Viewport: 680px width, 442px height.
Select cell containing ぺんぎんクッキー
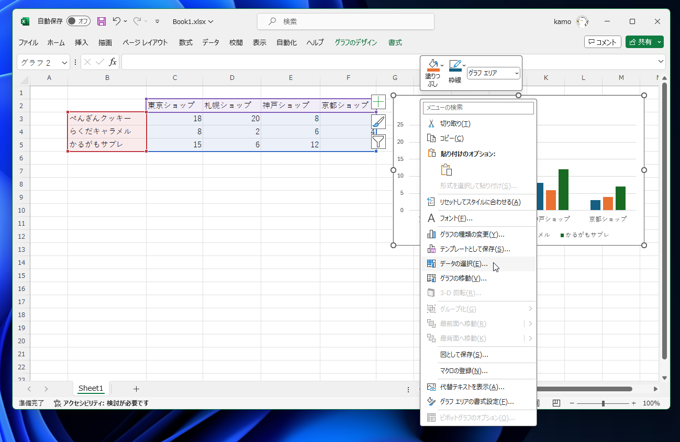coord(107,118)
